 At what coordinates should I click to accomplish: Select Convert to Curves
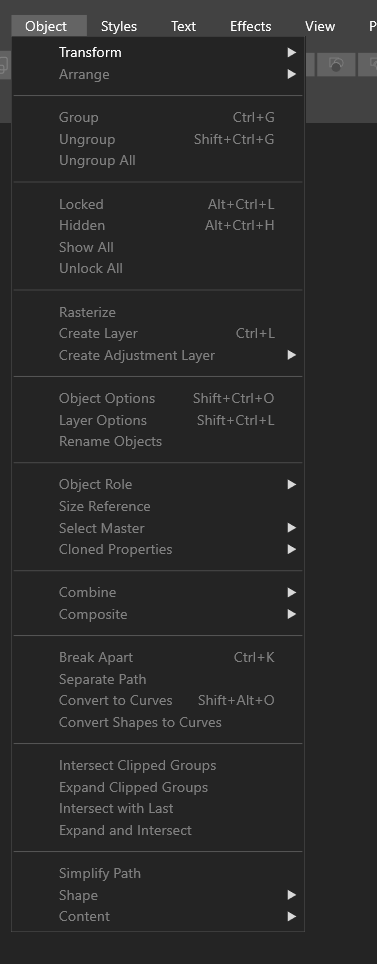(x=158, y=701)
